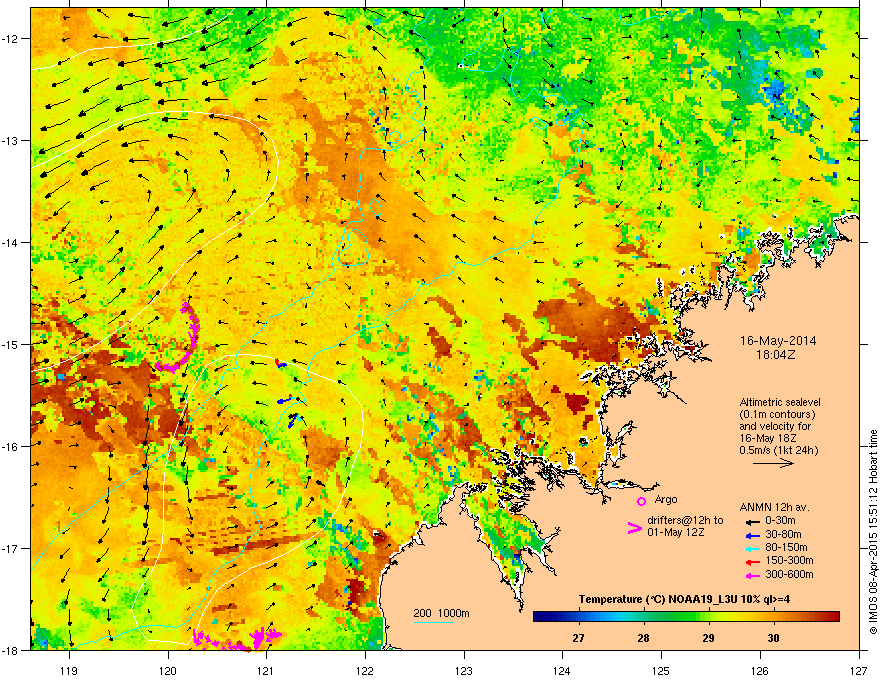Click the '16-May-2014' date label
The width and height of the screenshot is (880, 680).
[x=778, y=341]
